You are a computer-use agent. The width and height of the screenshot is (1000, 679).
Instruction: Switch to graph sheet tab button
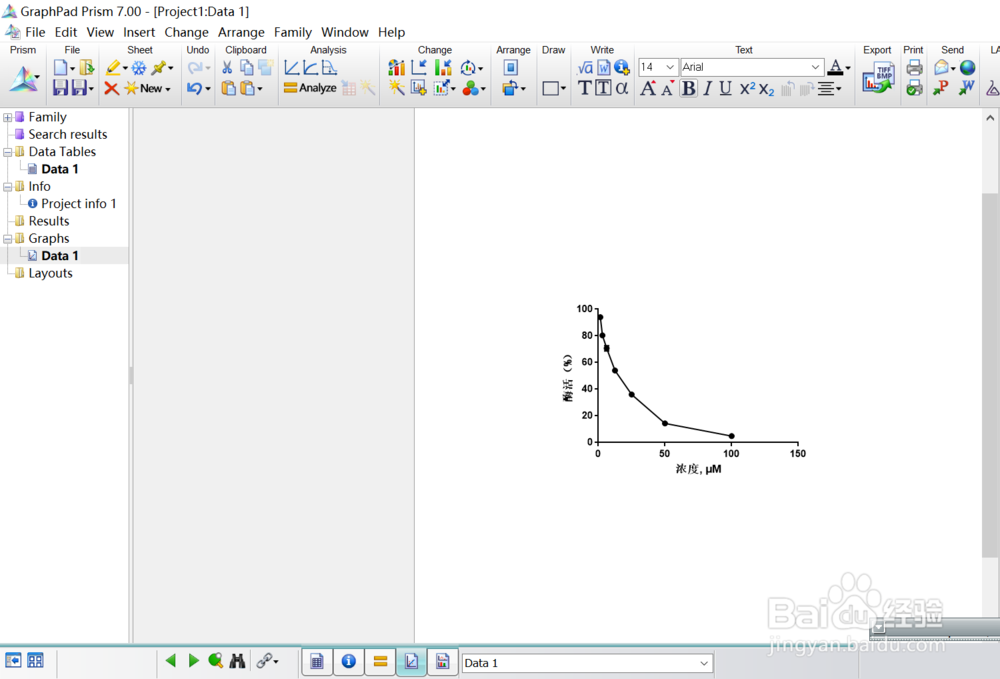click(x=411, y=661)
